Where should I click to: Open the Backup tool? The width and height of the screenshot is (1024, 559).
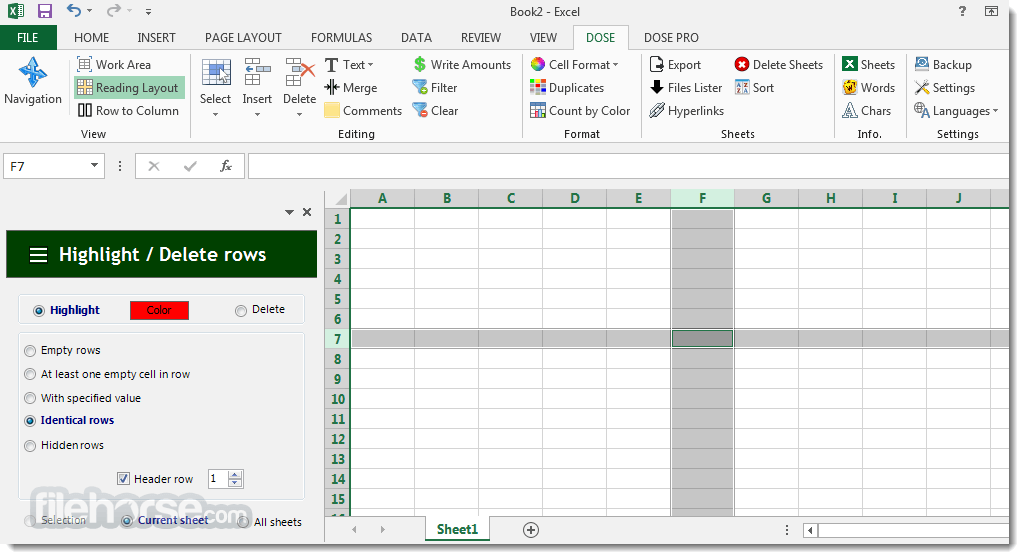click(943, 64)
